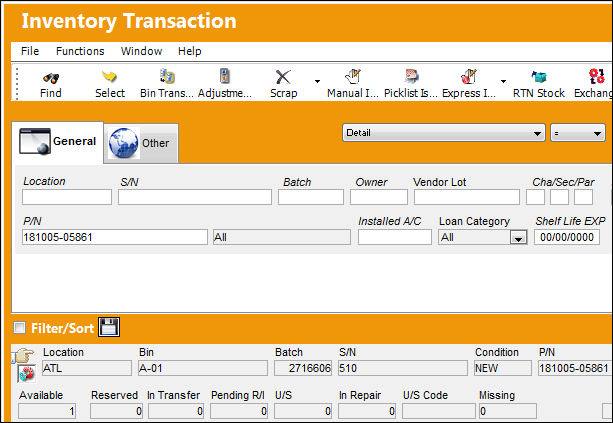This screenshot has height=423, width=613.
Task: Click the In Transfer quantity field
Action: [x=176, y=411]
